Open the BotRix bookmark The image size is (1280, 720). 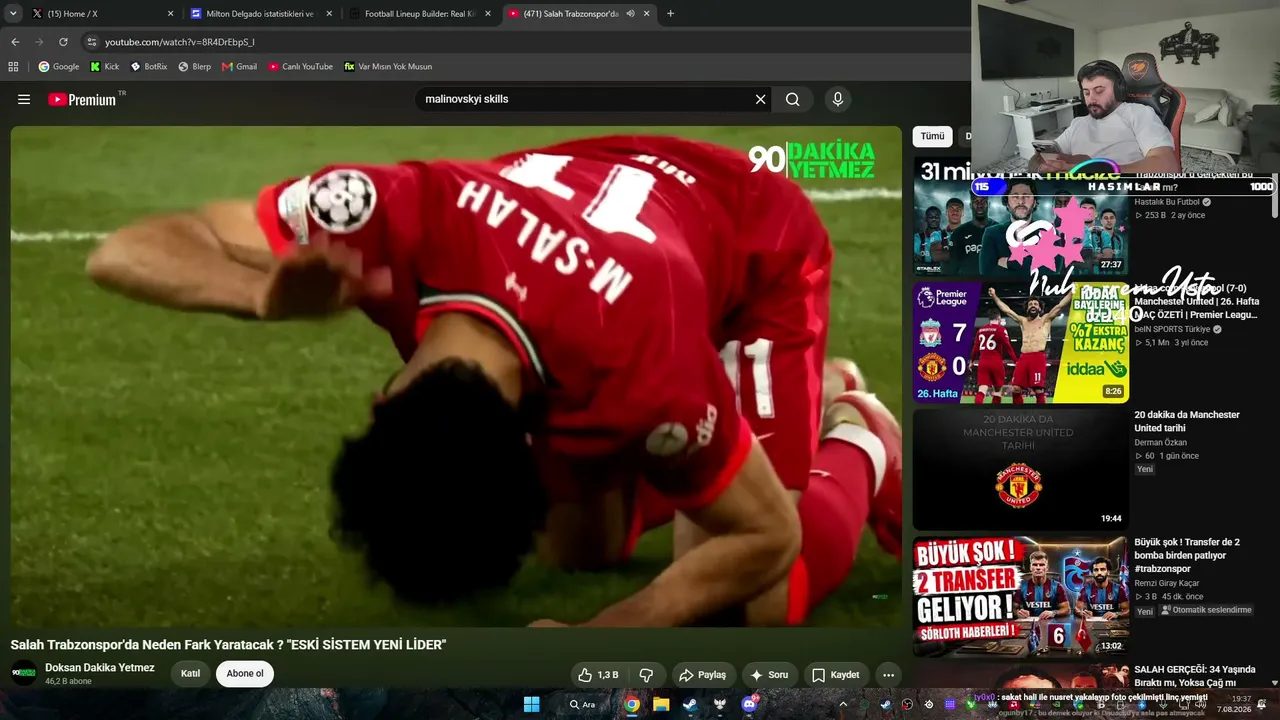(149, 67)
